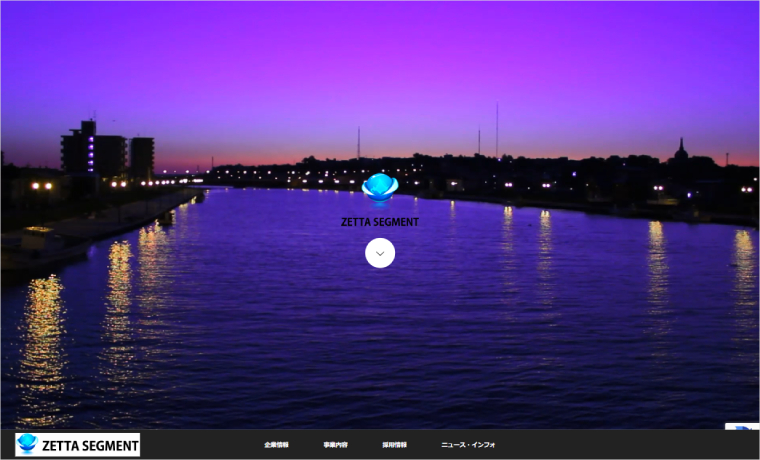Open the reCAPTCHA badge at the page corner
The height and width of the screenshot is (460, 760).
click(x=745, y=428)
